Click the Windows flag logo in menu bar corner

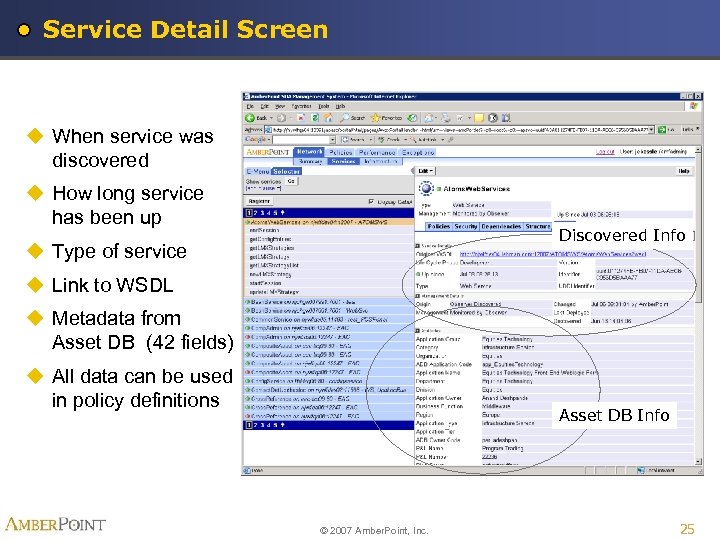click(x=694, y=106)
